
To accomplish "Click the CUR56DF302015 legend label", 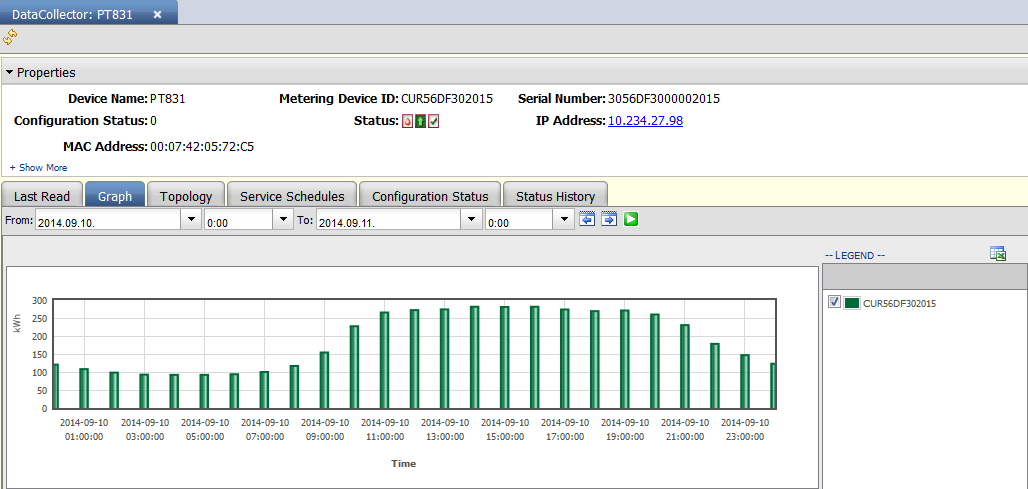I will (900, 303).
